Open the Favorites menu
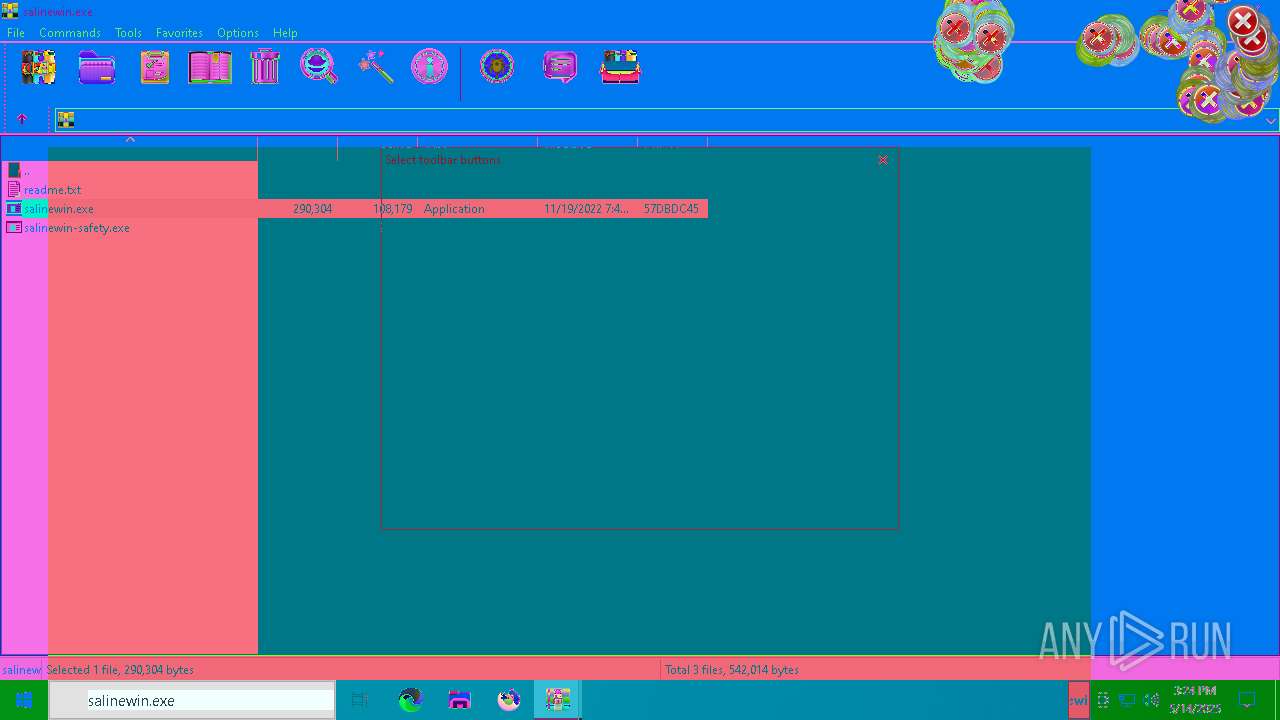The image size is (1280, 720). [179, 33]
